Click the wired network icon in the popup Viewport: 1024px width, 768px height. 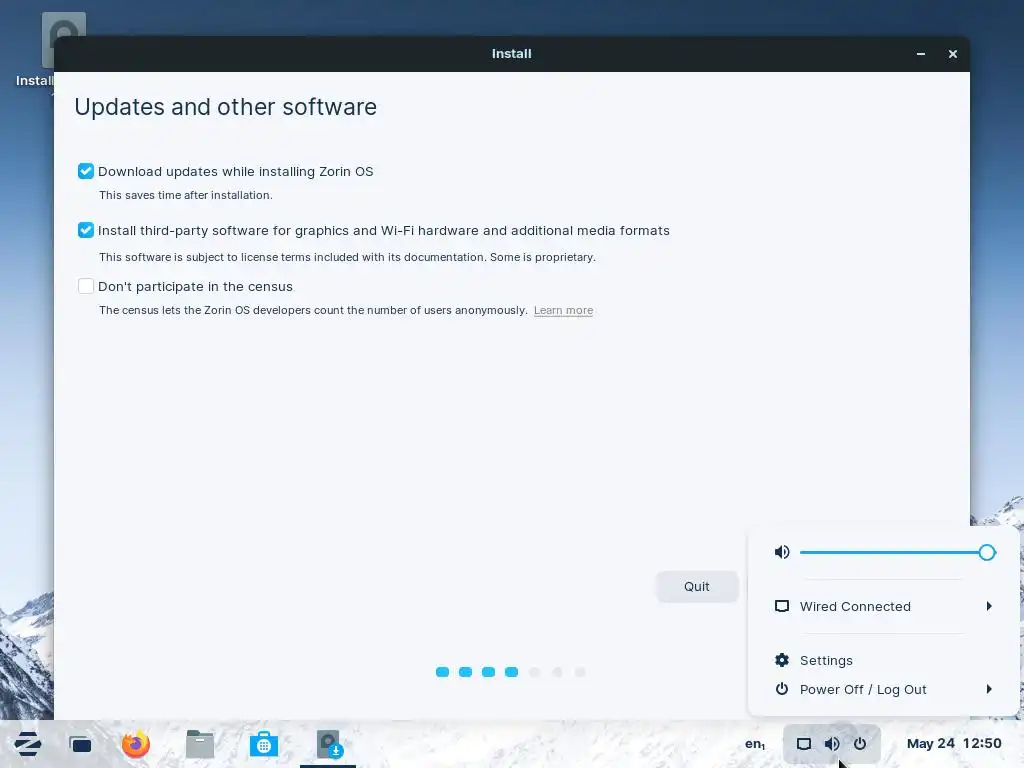click(x=782, y=606)
